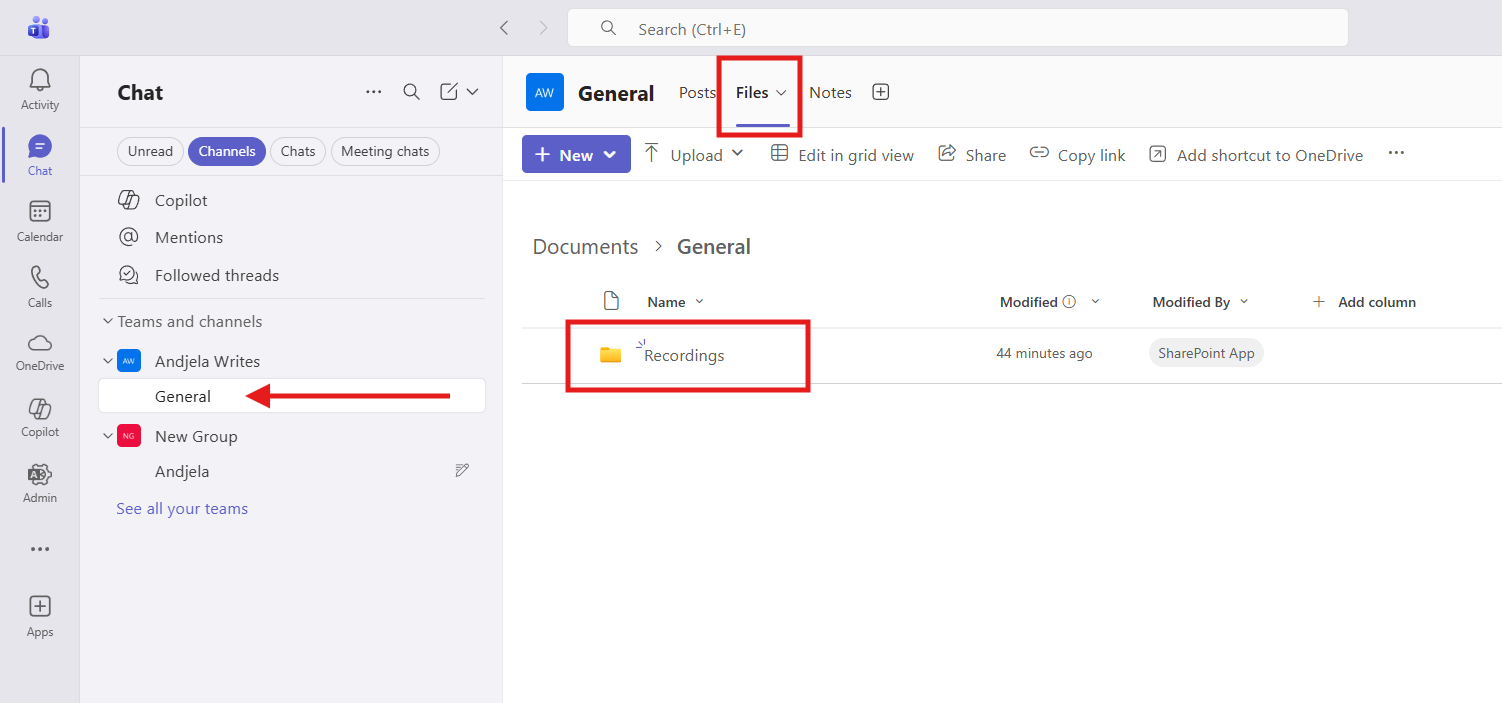Screen dimensions: 1502x703
Task: Toggle the Meeting chats filter chip
Action: 385,152
